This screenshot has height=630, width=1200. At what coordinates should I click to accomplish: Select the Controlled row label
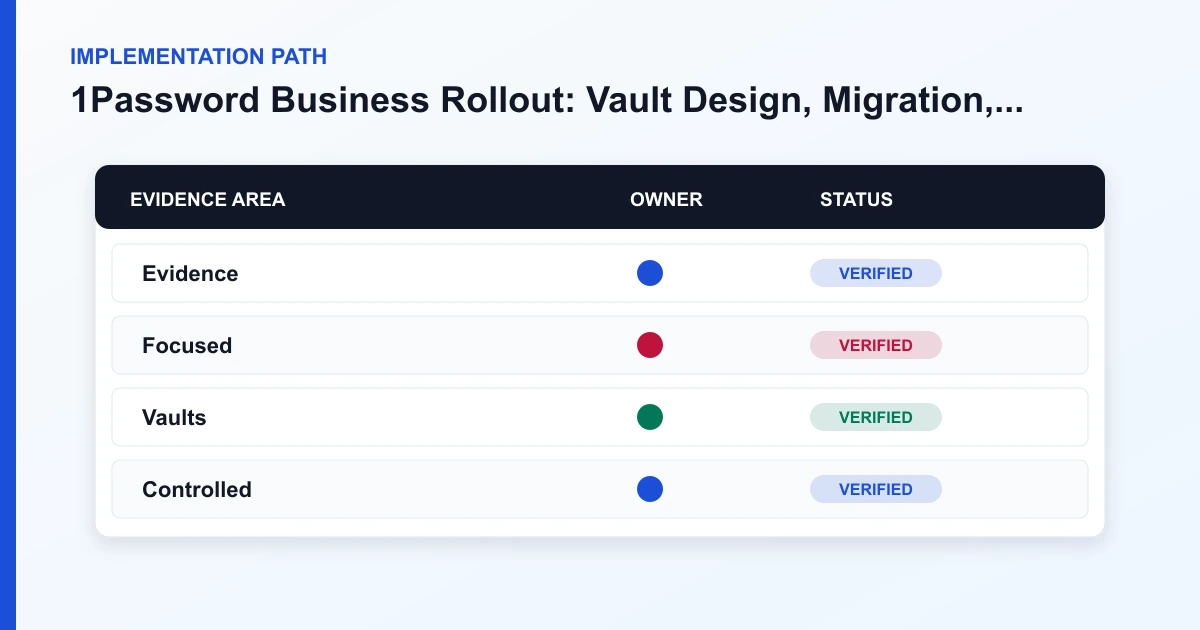pos(197,489)
